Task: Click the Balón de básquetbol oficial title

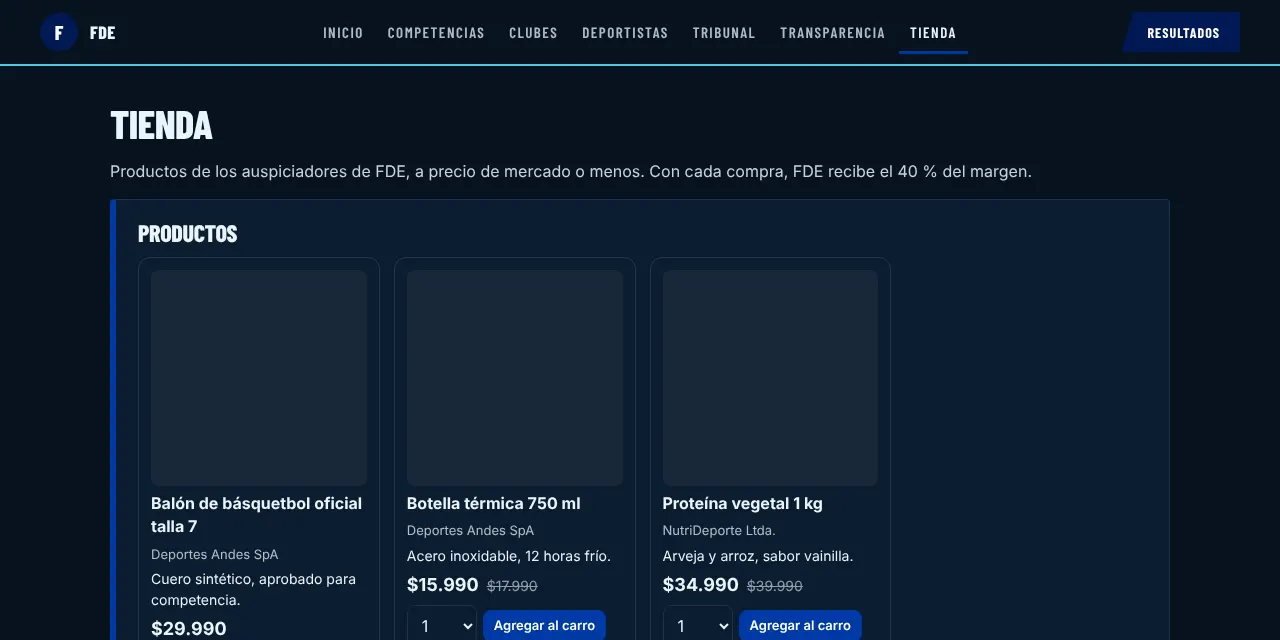Action: tap(256, 515)
